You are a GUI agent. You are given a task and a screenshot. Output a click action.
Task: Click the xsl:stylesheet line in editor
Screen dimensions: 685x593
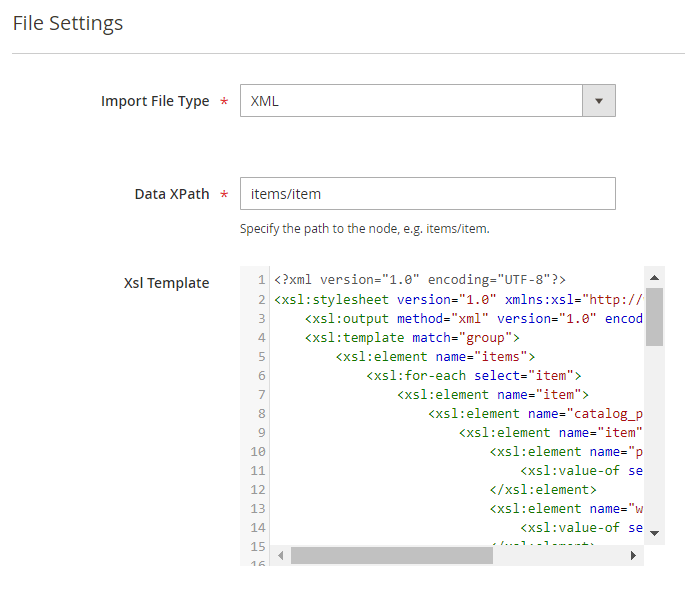(458, 300)
